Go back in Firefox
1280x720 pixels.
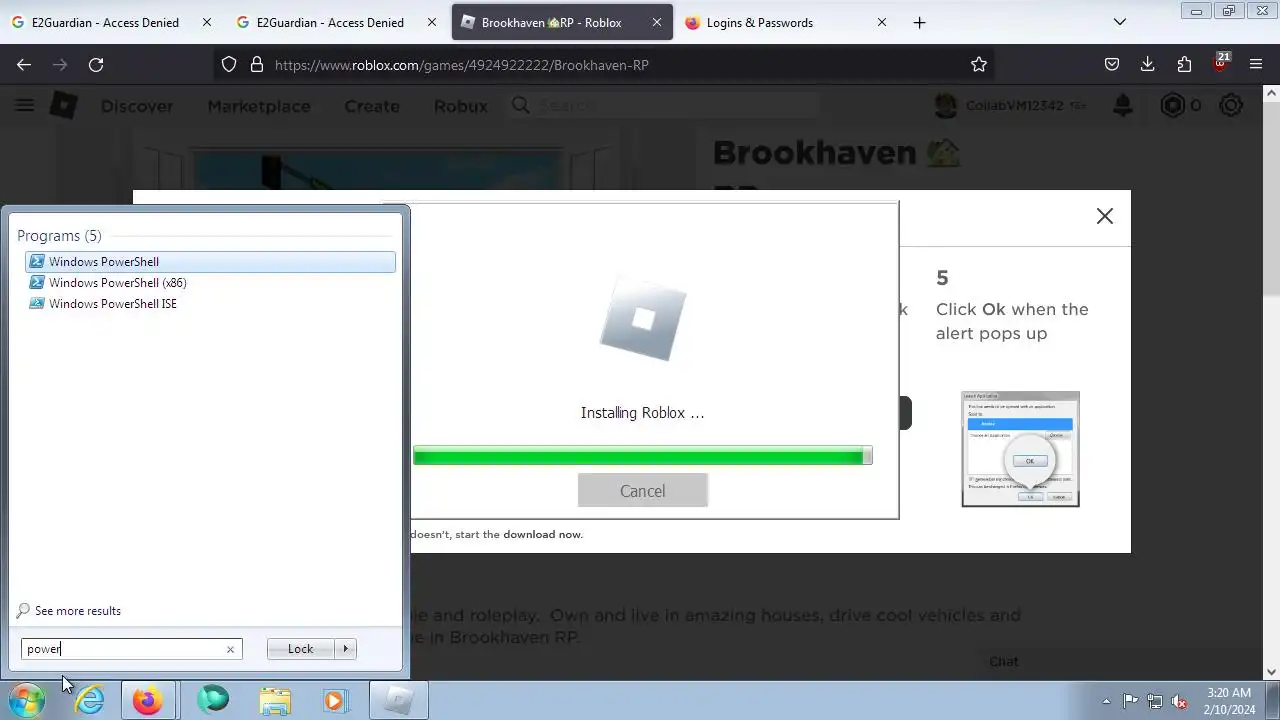coord(24,64)
